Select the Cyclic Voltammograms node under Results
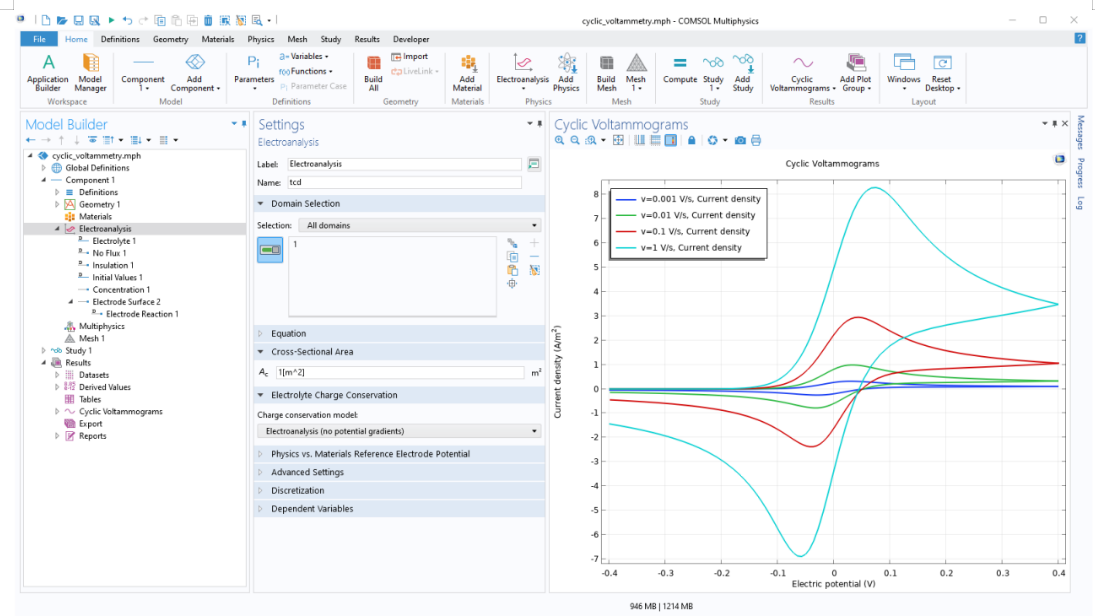The image size is (1095, 616). click(x=120, y=412)
